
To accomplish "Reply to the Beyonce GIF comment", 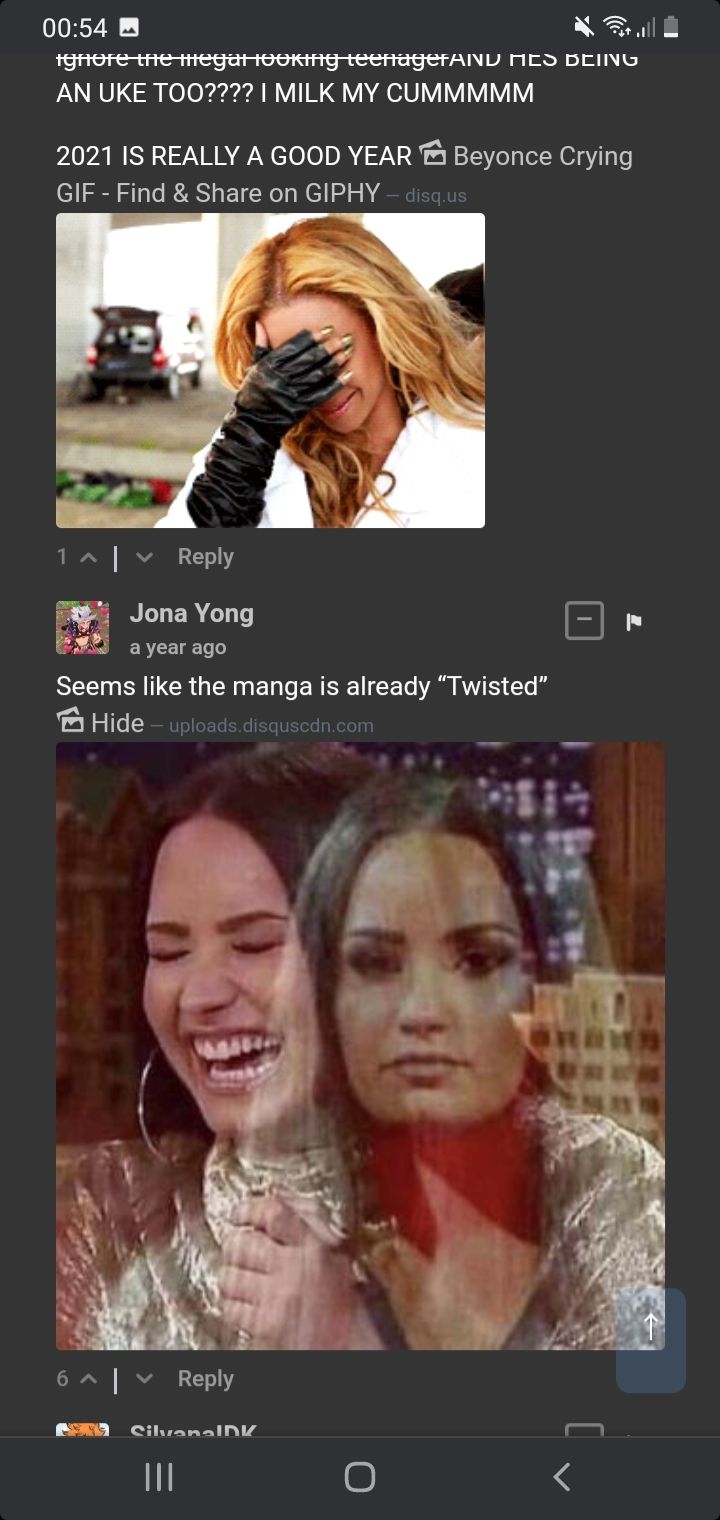I will (x=205, y=557).
